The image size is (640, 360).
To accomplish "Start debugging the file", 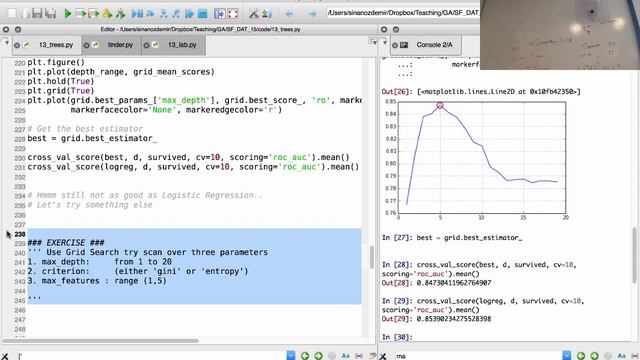I will [137, 13].
